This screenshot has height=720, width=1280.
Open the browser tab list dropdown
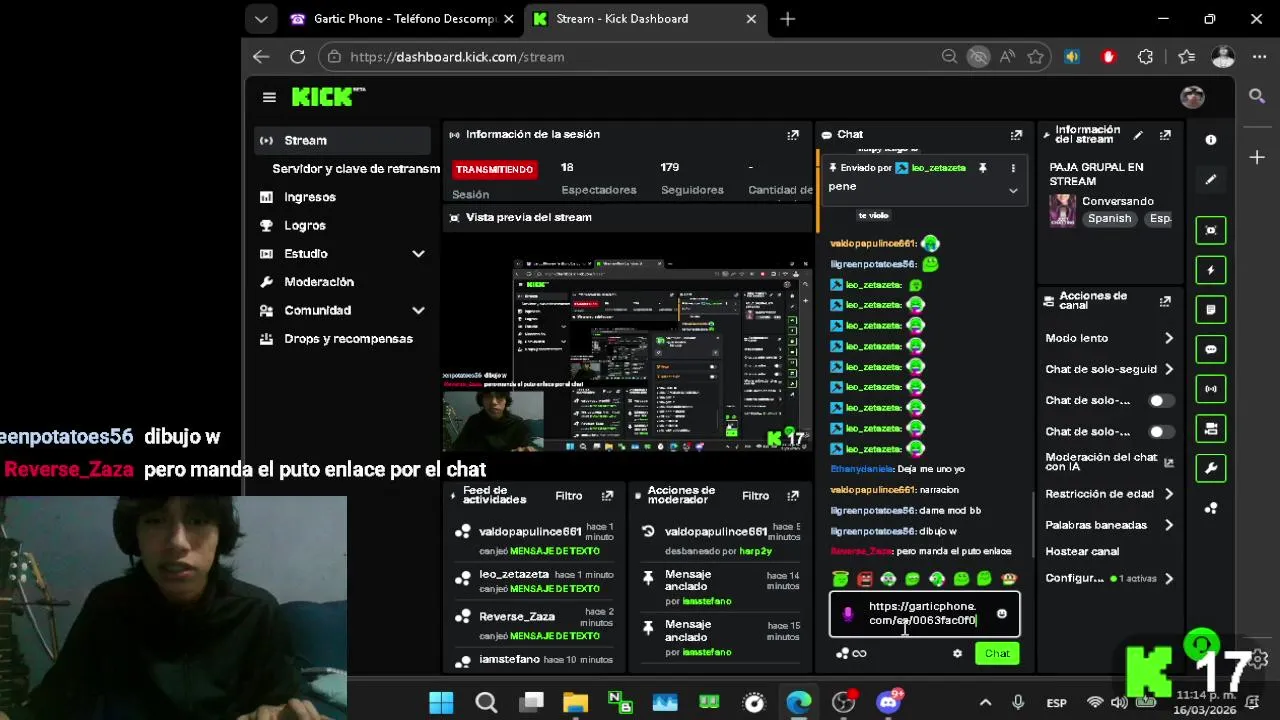tap(261, 19)
